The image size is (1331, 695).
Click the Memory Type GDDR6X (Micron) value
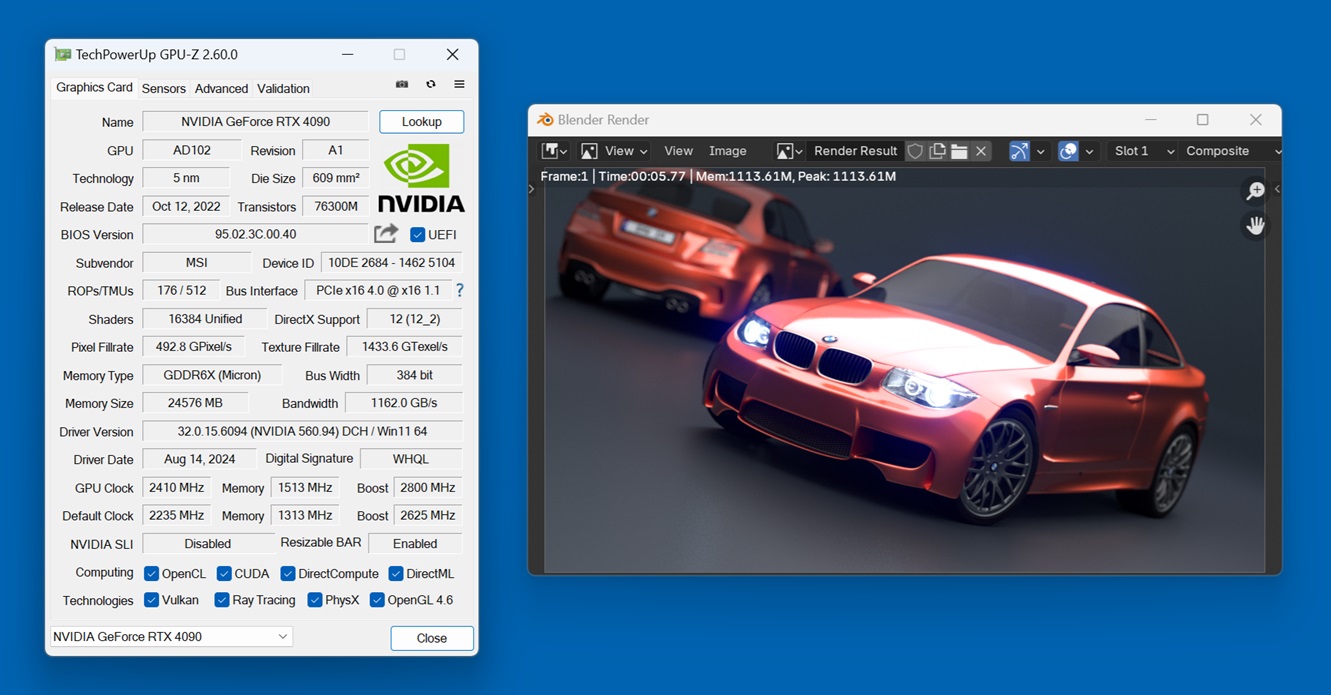coord(212,375)
